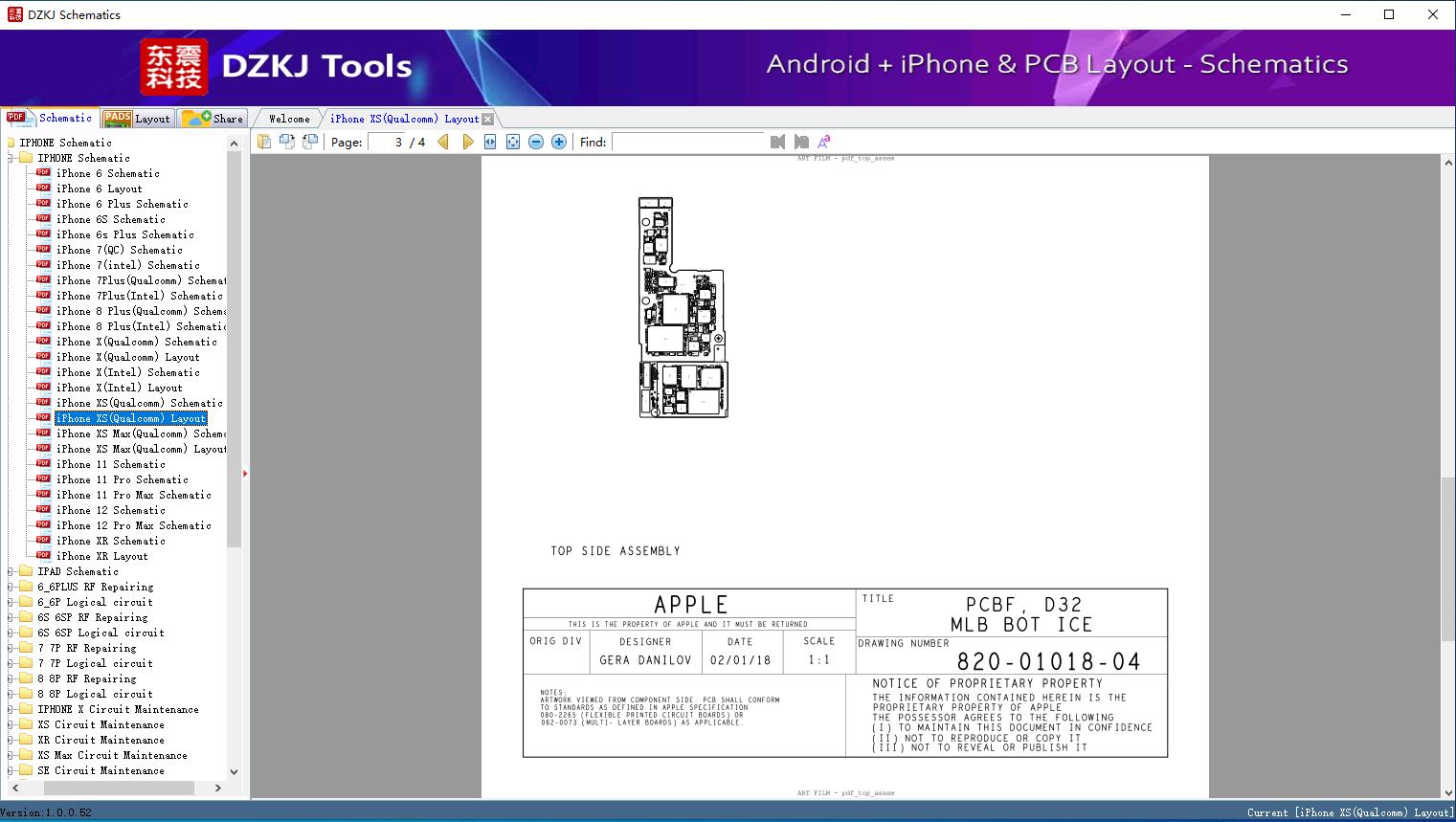
Task: Zoom in with the plus icon
Action: coord(559,142)
